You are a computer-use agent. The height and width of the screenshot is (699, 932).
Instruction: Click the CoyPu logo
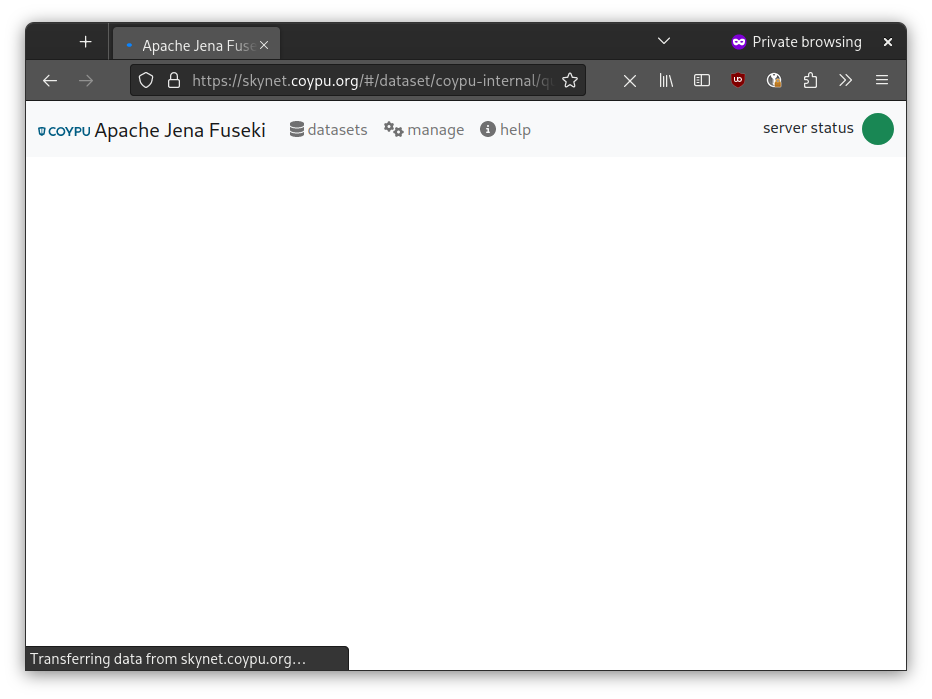click(x=64, y=131)
